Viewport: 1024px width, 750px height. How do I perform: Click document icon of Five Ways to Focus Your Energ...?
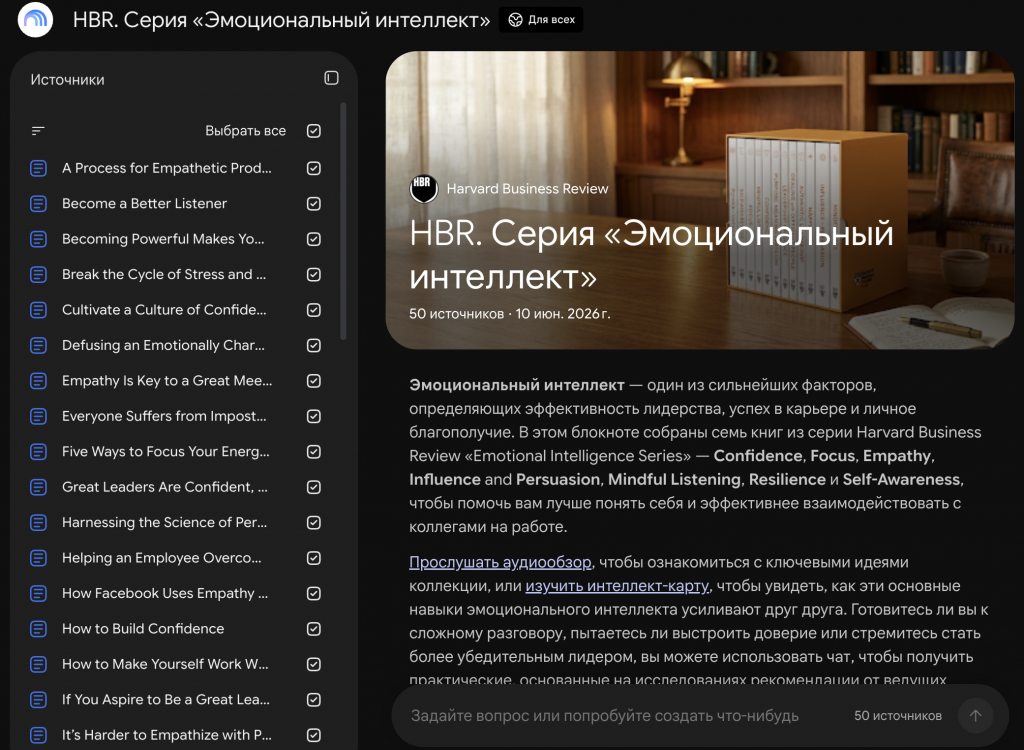tap(39, 451)
